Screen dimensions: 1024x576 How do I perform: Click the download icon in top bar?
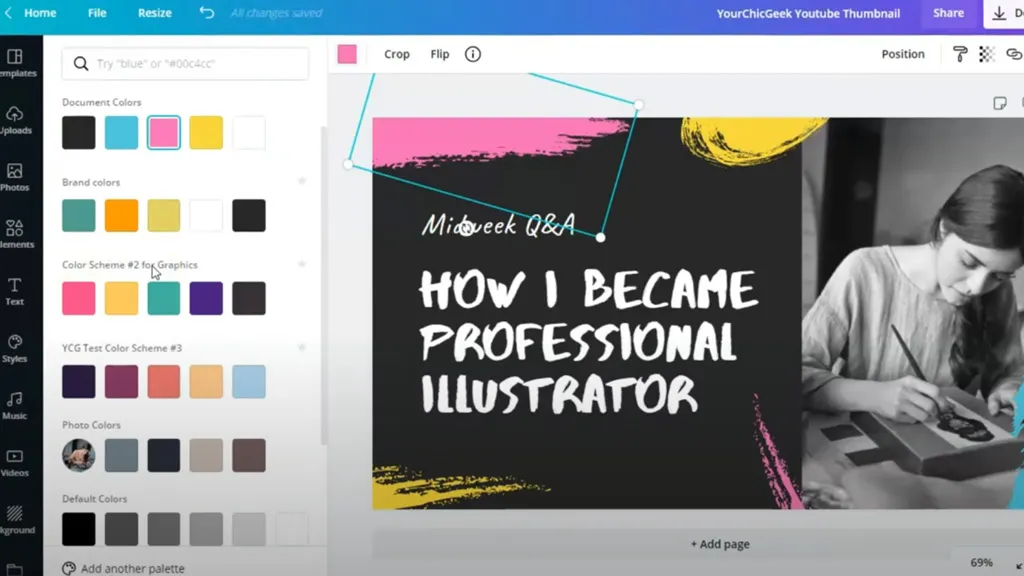pyautogui.click(x=999, y=13)
